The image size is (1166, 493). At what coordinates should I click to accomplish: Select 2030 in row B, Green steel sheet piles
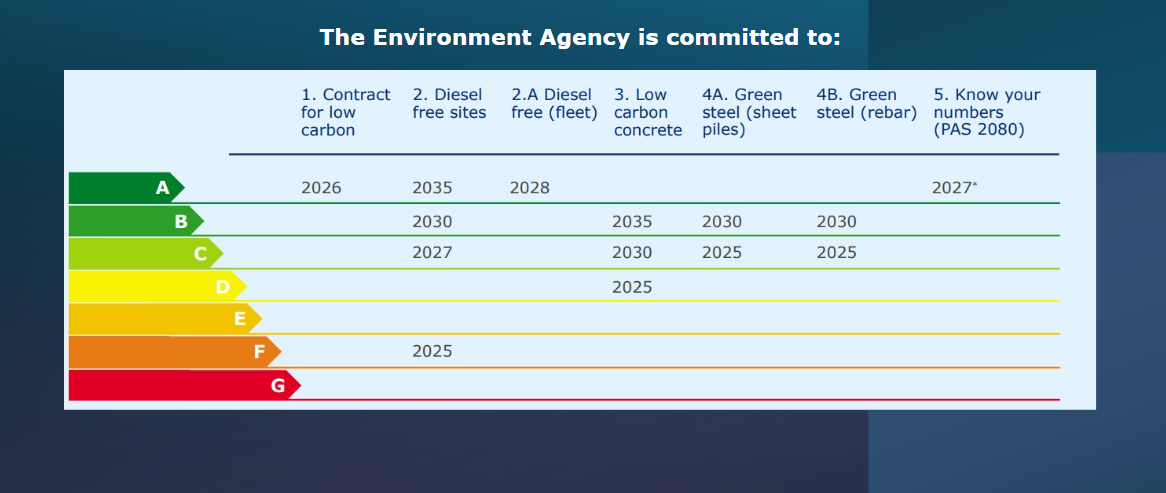coord(722,222)
